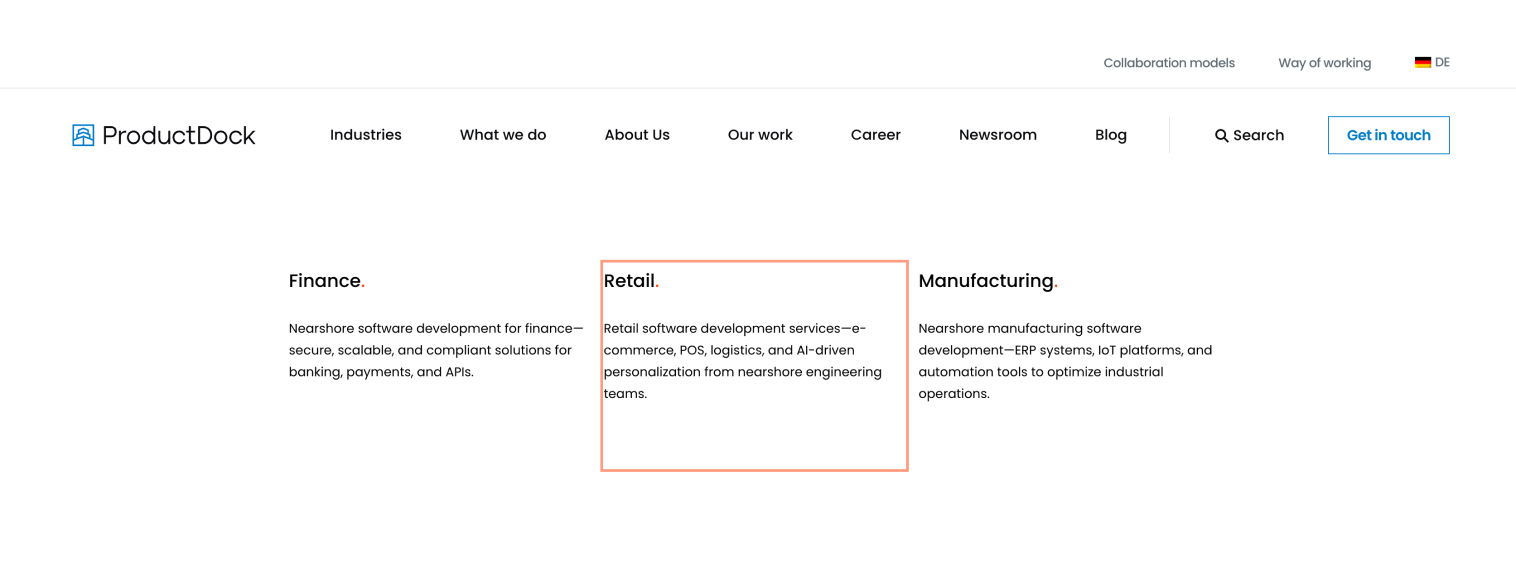This screenshot has width=1516, height=568.
Task: Choose the Manufacturing industry heading
Action: (986, 281)
